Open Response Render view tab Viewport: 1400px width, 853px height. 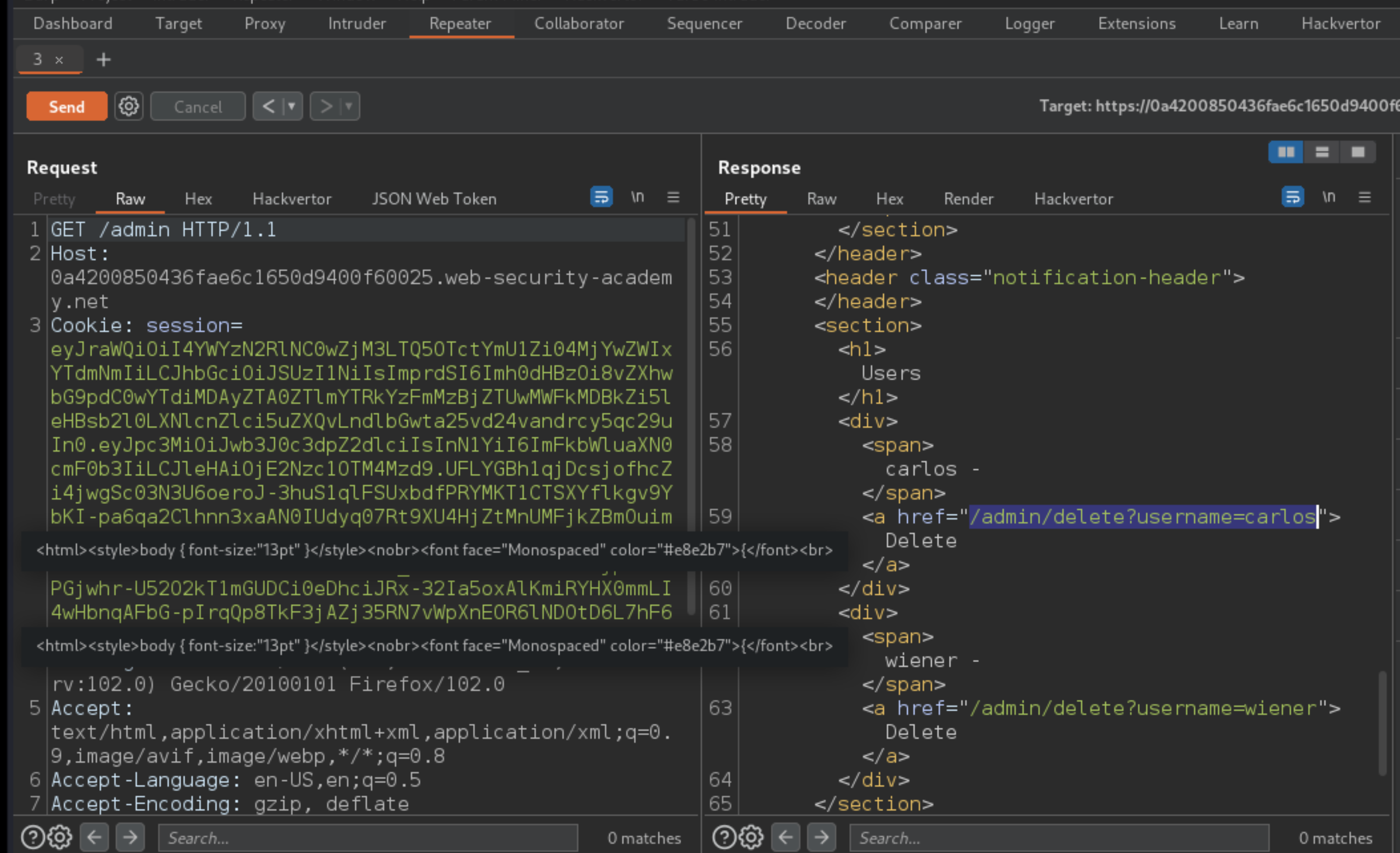pos(969,199)
